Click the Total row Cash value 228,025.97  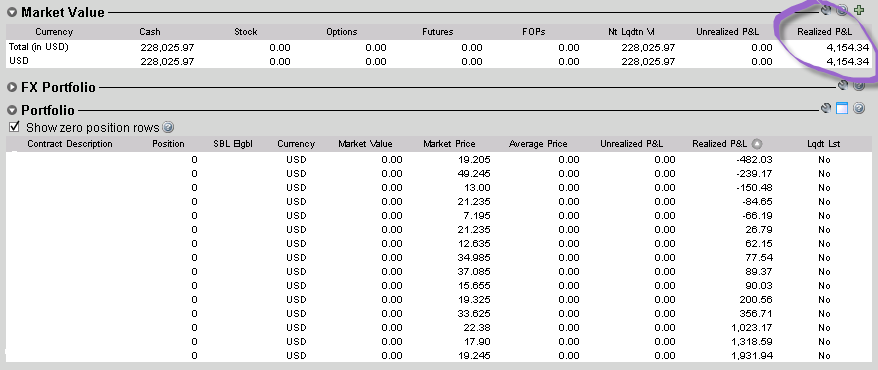167,48
